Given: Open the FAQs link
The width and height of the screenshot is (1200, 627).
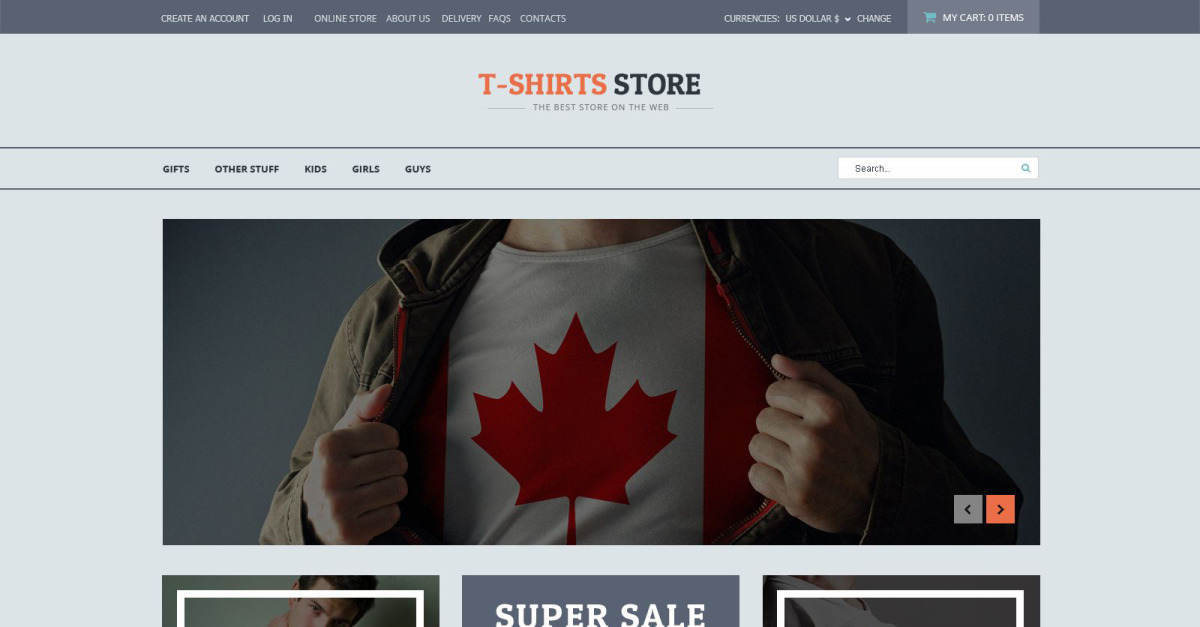Looking at the screenshot, I should click(500, 18).
